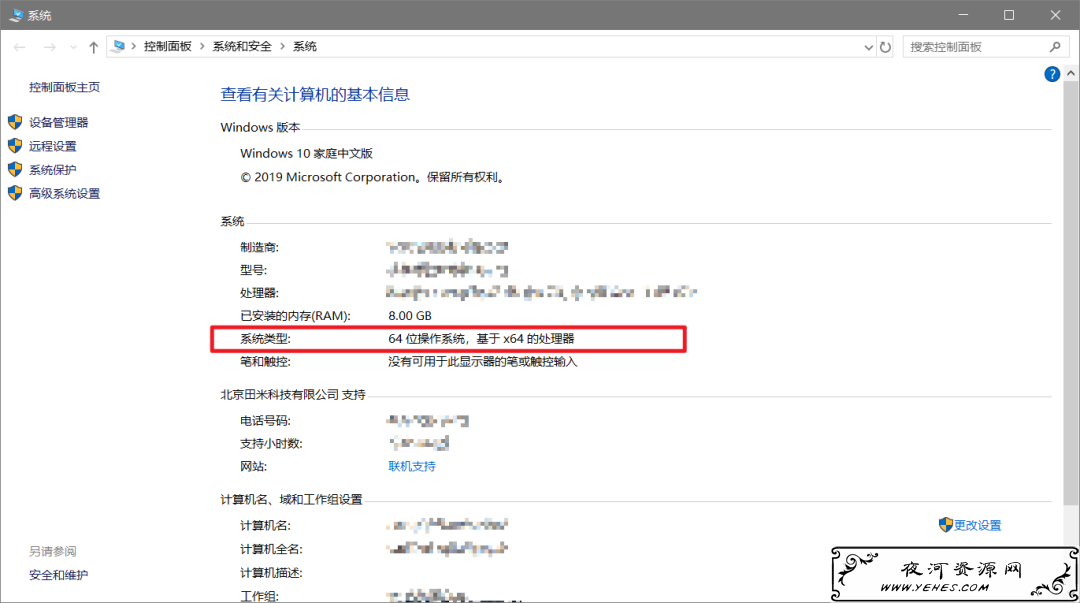1080x603 pixels.
Task: Open the recent locations dropdown arrow
Action: tap(73, 48)
